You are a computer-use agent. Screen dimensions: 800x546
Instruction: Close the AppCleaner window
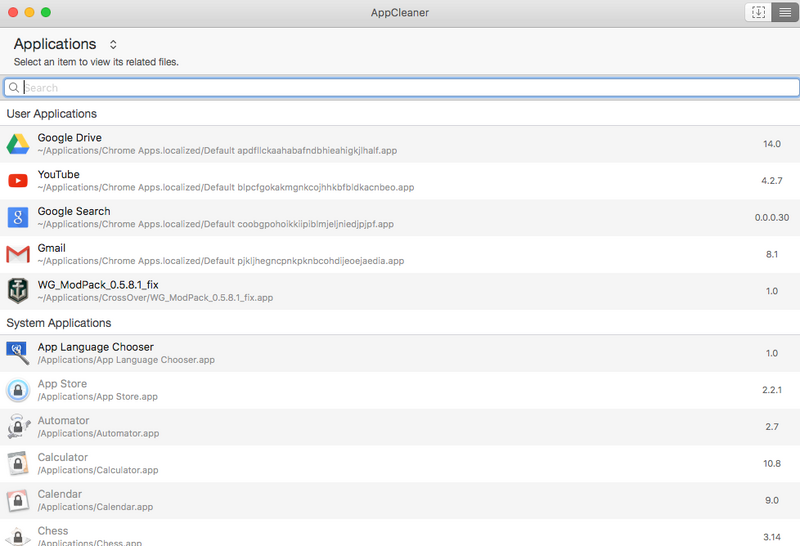click(13, 12)
